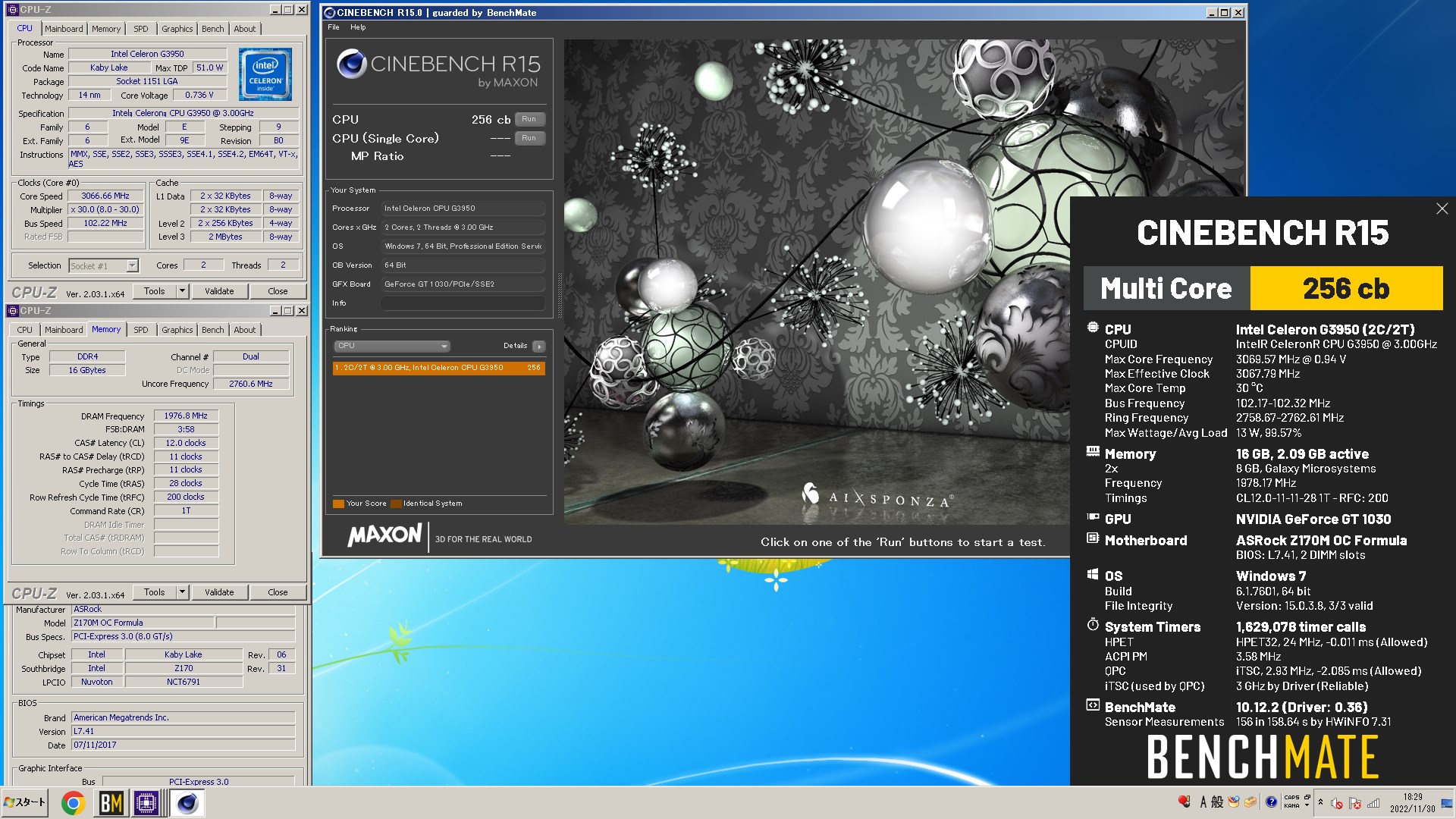Viewport: 1456px width, 819px height.
Task: Click the network signal tray icon
Action: point(1373,803)
